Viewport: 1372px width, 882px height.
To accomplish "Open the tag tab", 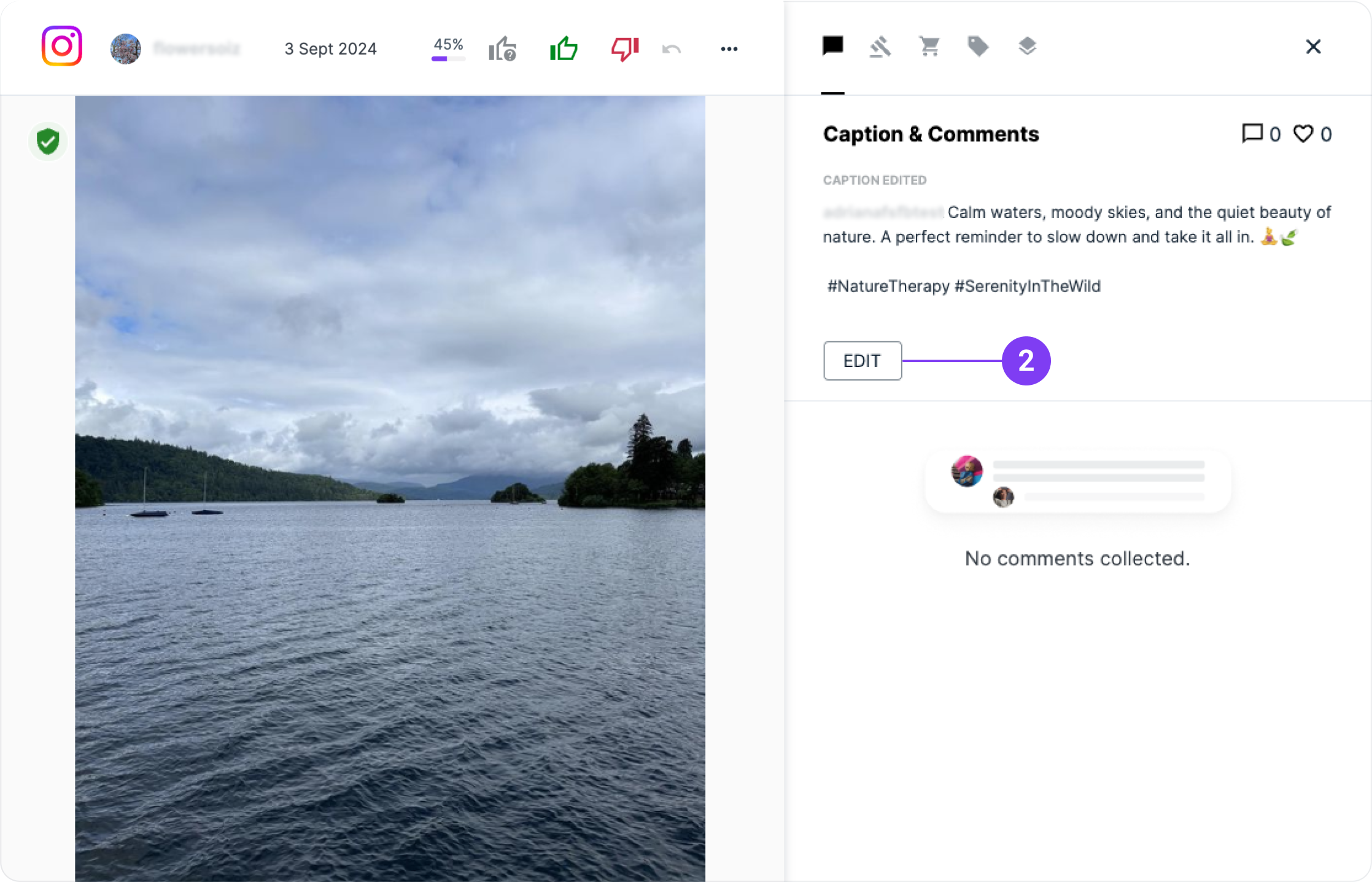I will click(x=978, y=47).
